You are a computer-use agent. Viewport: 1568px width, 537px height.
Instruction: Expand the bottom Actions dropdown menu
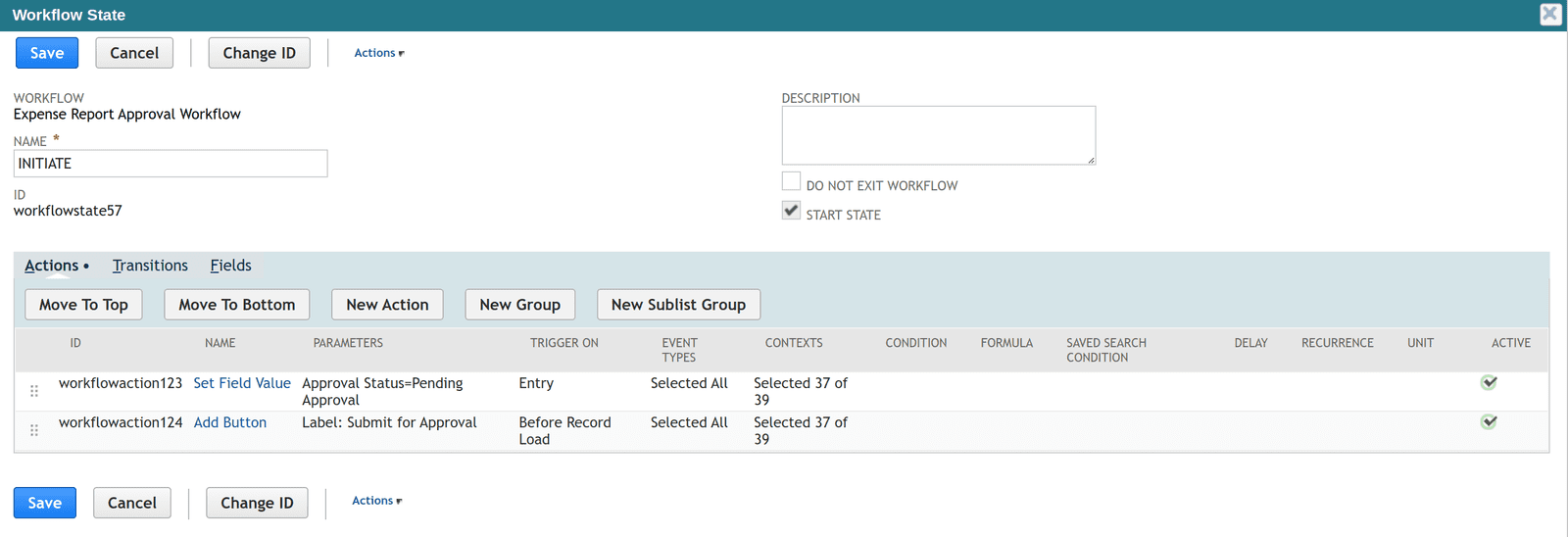[x=377, y=501]
